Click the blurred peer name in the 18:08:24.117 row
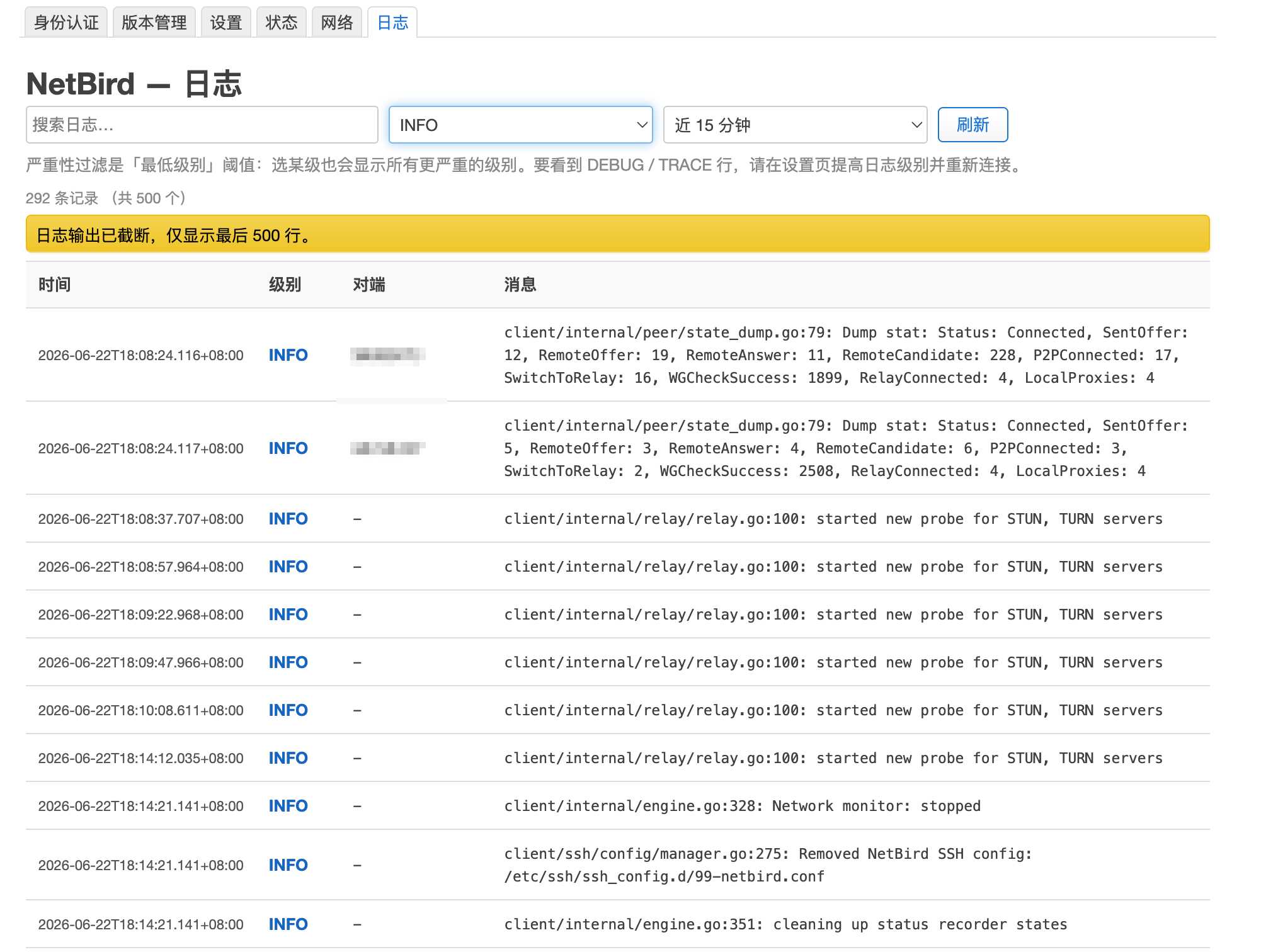 click(x=388, y=448)
